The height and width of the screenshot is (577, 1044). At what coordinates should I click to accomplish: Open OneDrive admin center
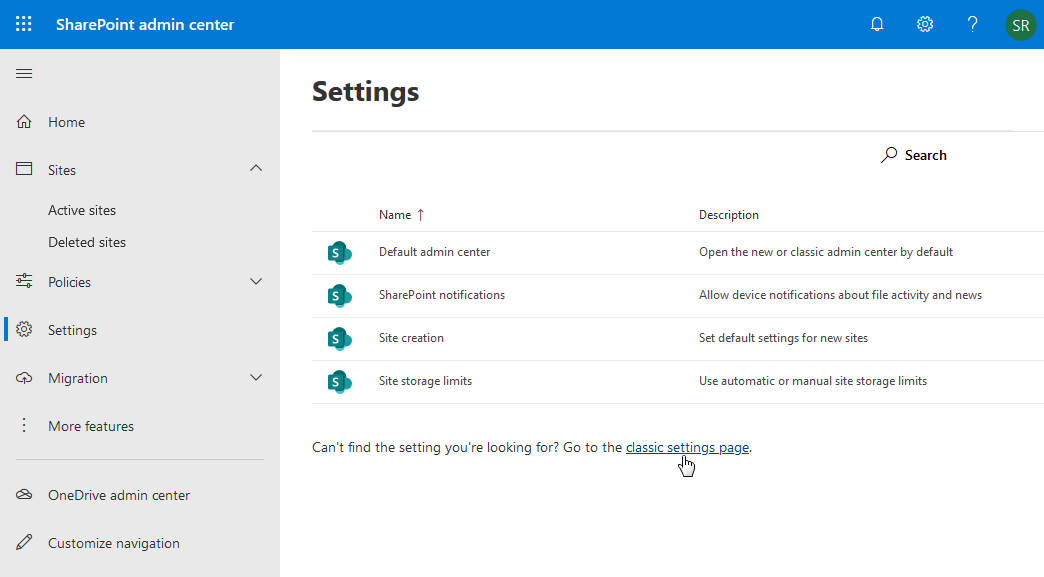pyautogui.click(x=119, y=495)
